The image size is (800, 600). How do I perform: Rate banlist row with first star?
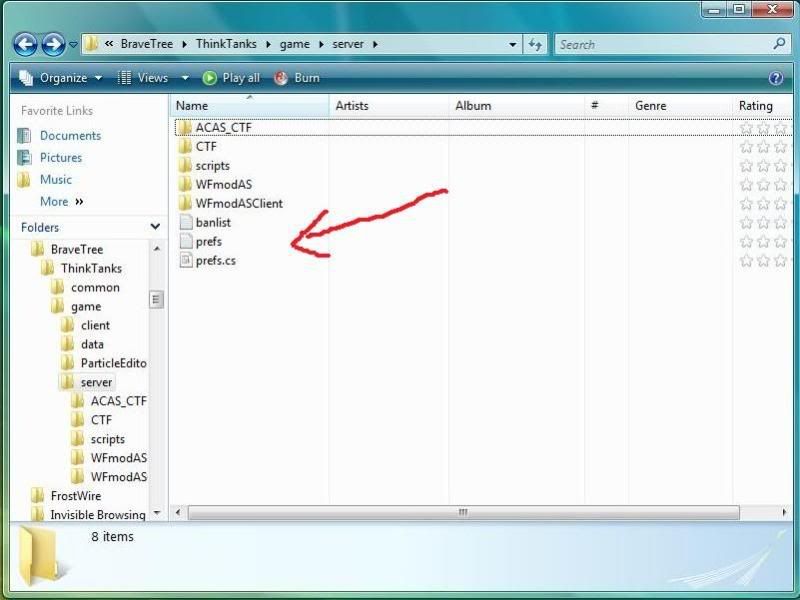pos(746,222)
